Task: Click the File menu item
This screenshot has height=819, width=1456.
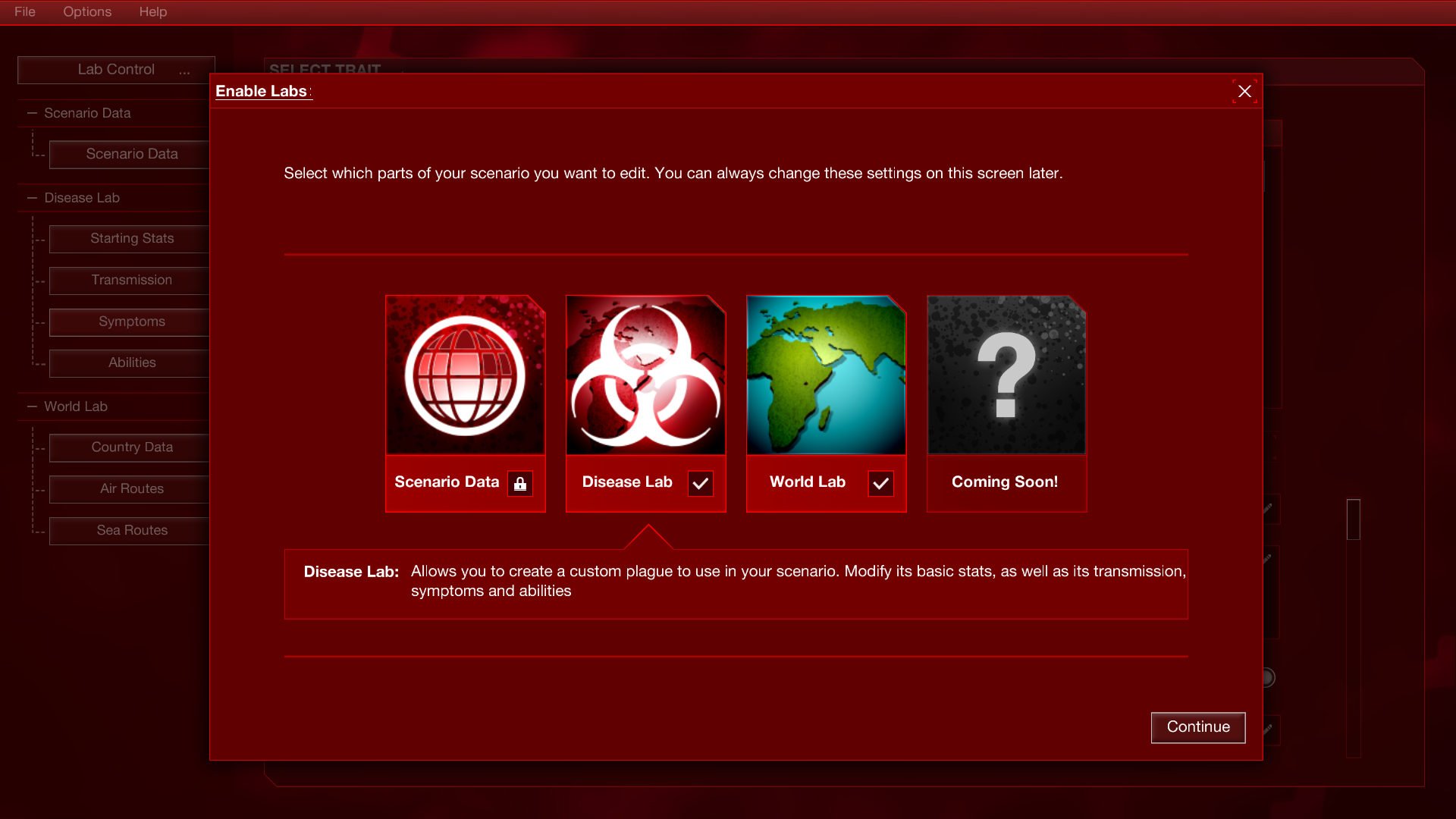Action: pyautogui.click(x=25, y=11)
